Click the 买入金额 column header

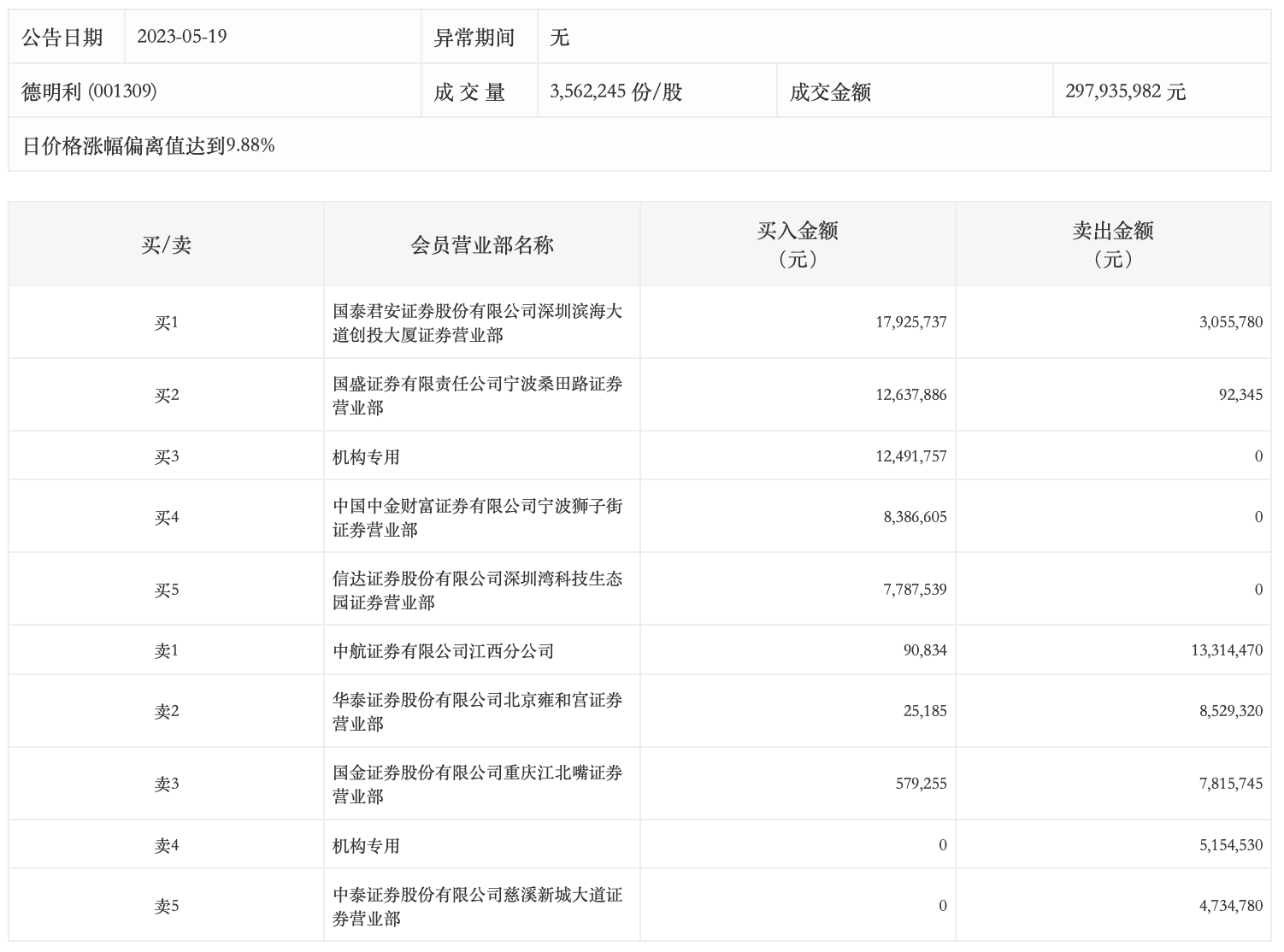click(797, 244)
